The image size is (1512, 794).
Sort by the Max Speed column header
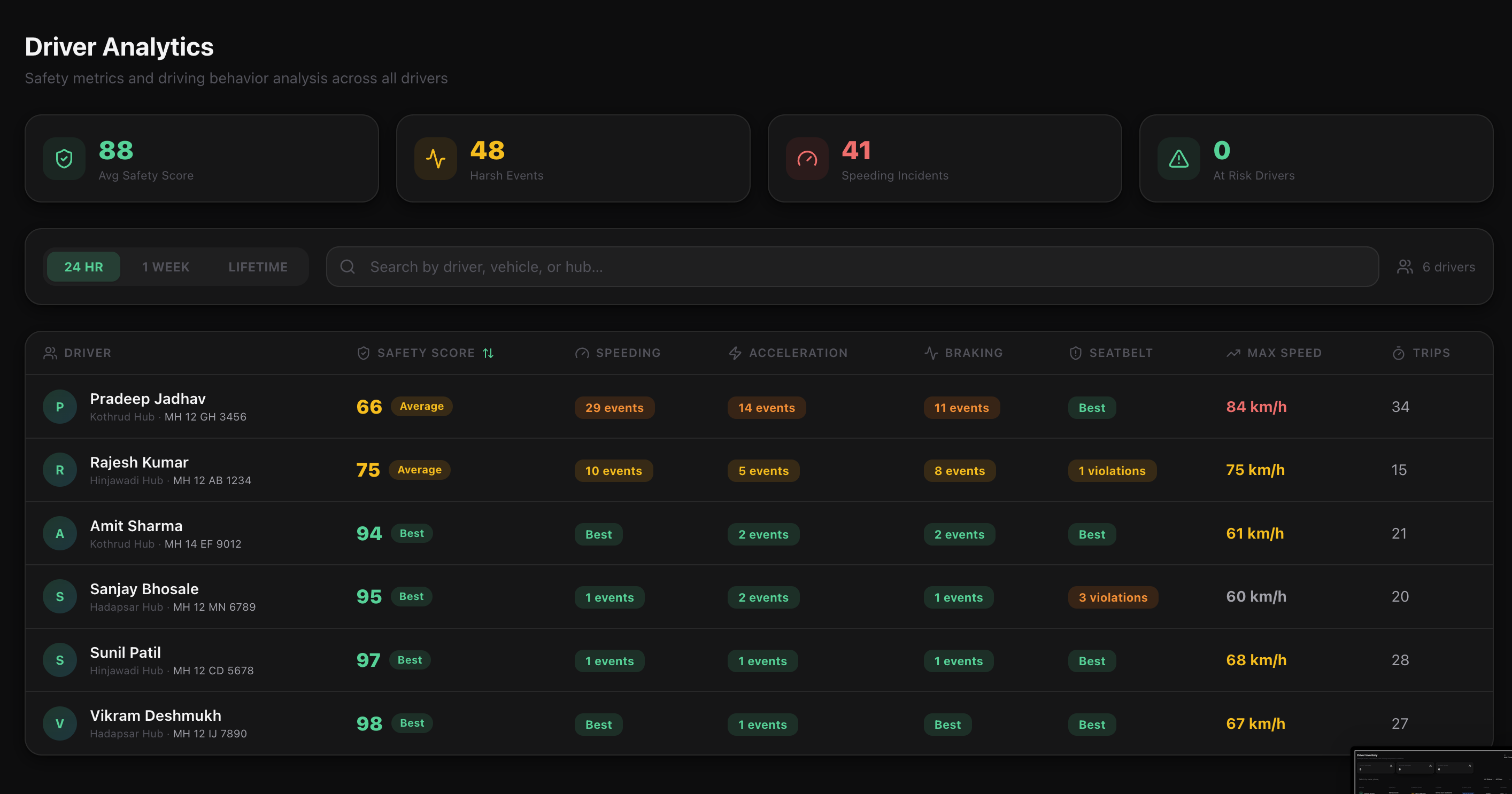[1284, 353]
